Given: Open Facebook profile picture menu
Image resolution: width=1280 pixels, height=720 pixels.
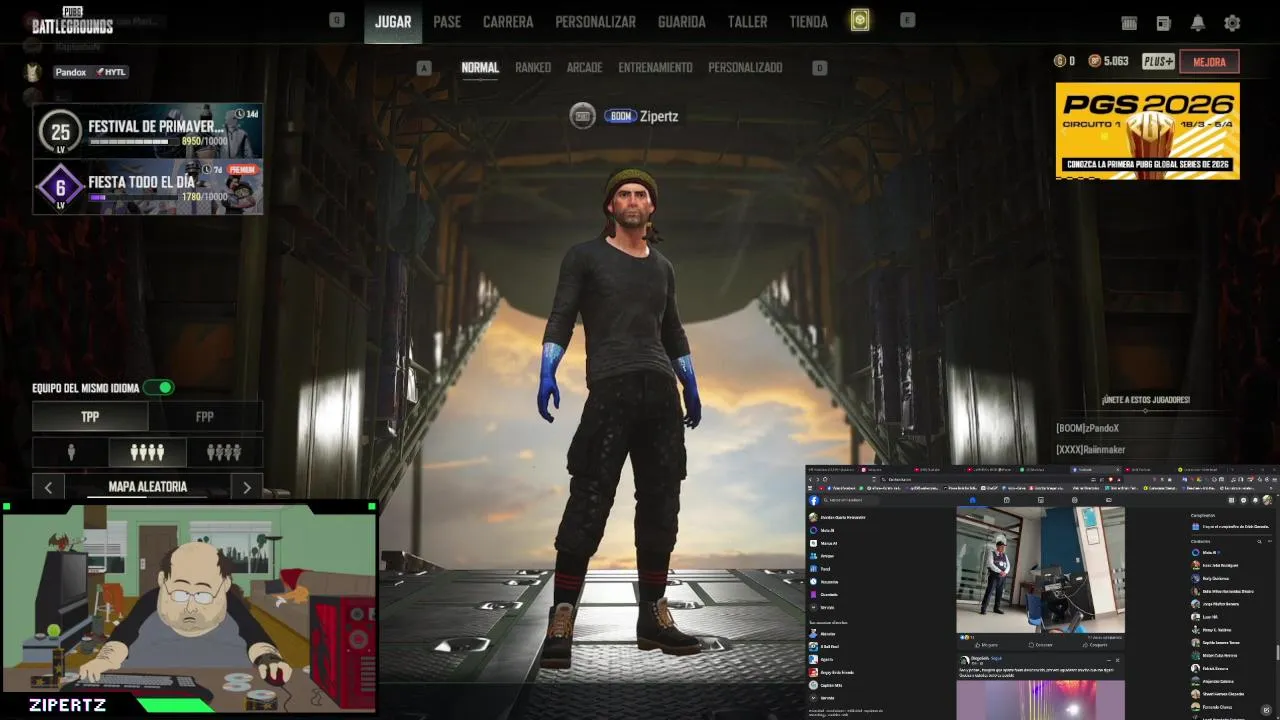Looking at the screenshot, I should (x=1267, y=500).
